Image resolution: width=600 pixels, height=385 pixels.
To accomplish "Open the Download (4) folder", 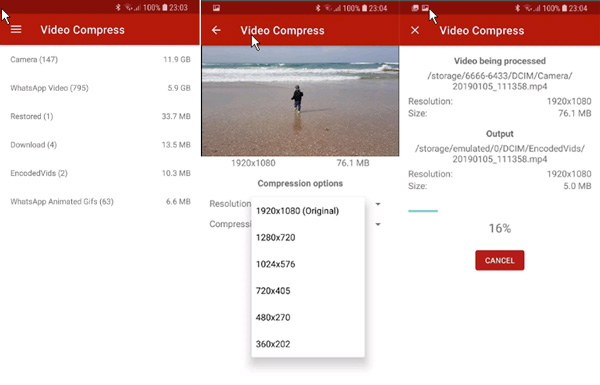I will click(x=100, y=145).
